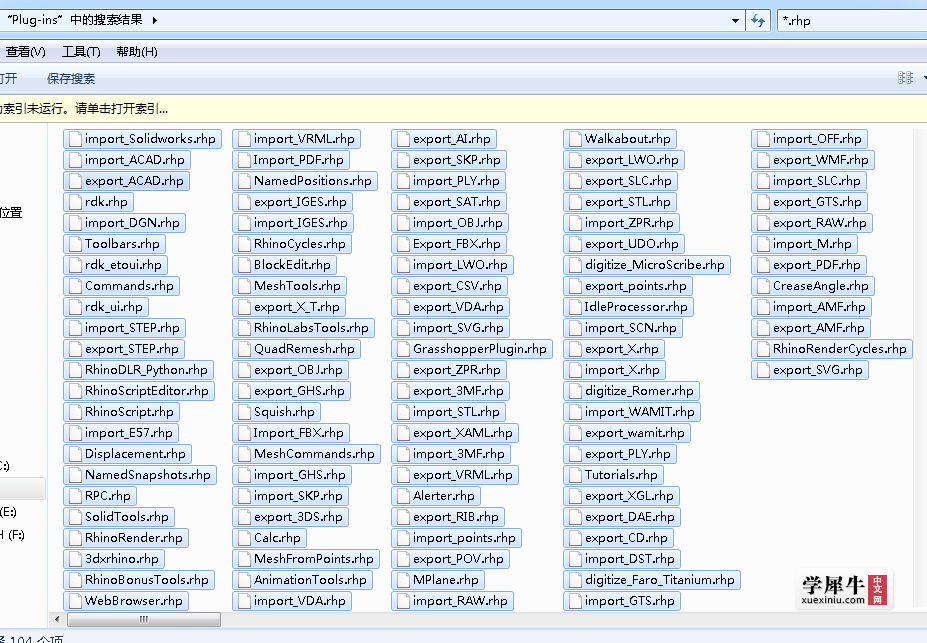Select the import_ACAD.rhp file icon
This screenshot has height=643, width=927.
point(75,160)
